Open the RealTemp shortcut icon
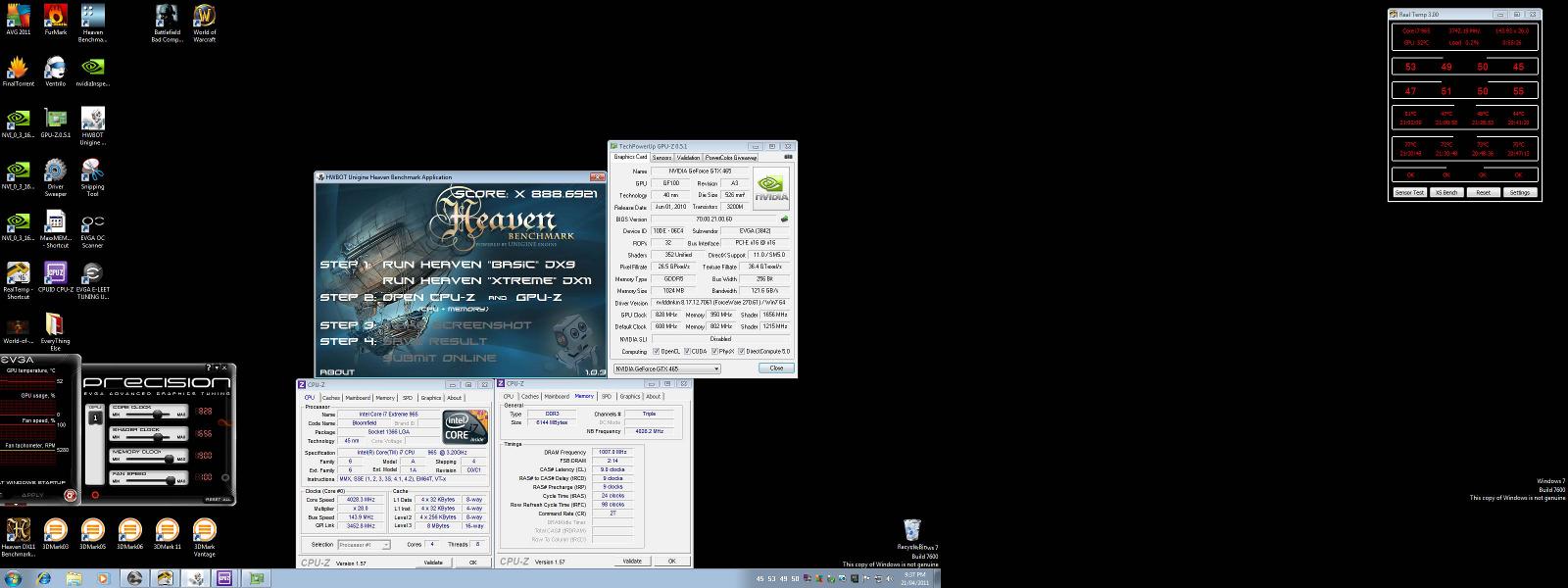The width and height of the screenshot is (1568, 588). (x=18, y=279)
